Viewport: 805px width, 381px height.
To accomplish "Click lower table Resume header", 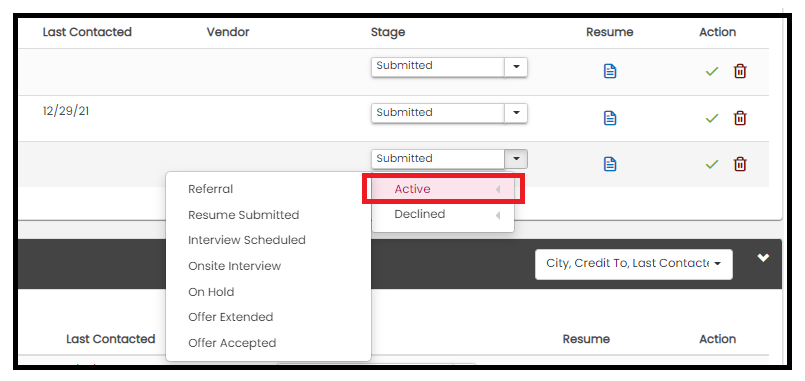I will point(586,339).
